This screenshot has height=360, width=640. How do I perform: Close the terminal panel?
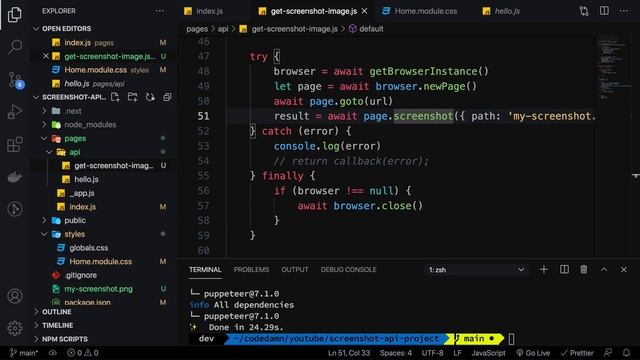click(x=624, y=269)
